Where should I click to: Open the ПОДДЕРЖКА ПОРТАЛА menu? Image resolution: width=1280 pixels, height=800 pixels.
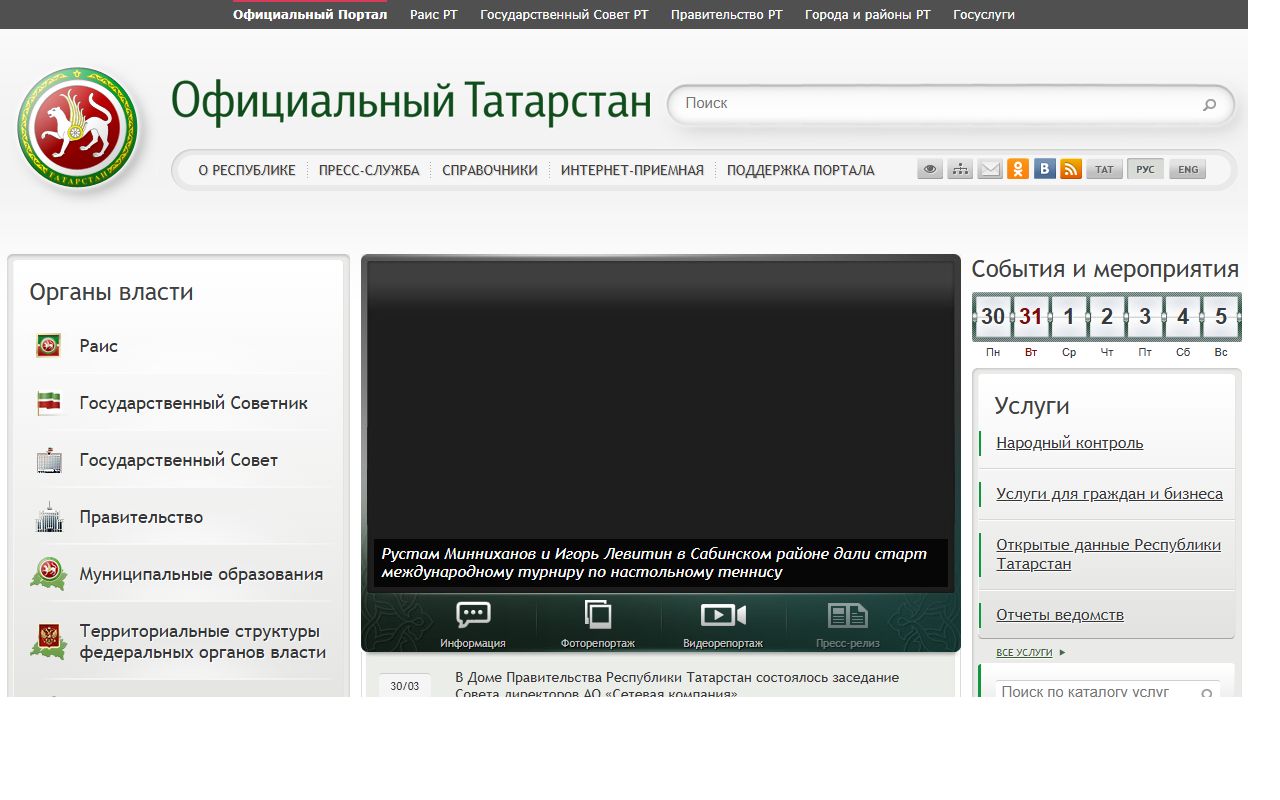pyautogui.click(x=801, y=170)
